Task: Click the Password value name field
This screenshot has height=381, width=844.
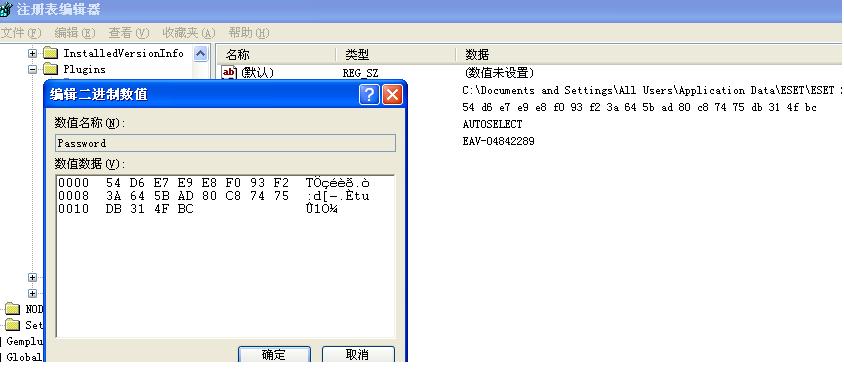Action: click(226, 143)
